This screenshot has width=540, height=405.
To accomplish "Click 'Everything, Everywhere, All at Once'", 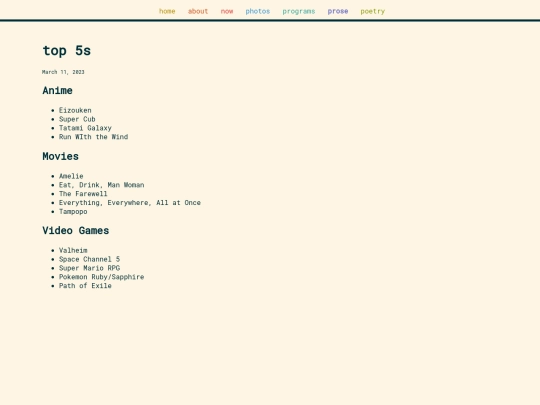I will coord(130,203).
